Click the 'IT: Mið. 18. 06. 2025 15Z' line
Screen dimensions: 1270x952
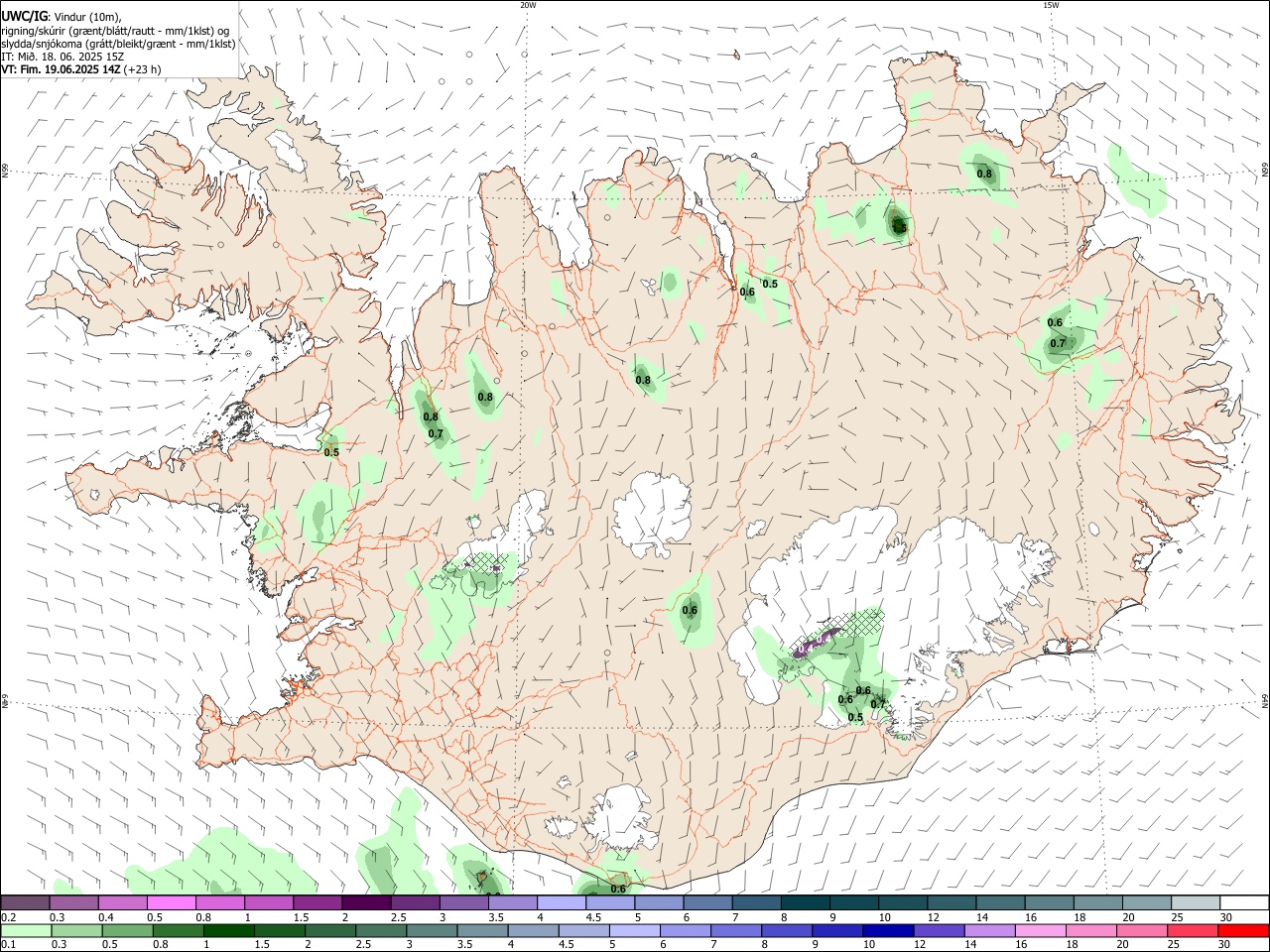click(x=63, y=57)
